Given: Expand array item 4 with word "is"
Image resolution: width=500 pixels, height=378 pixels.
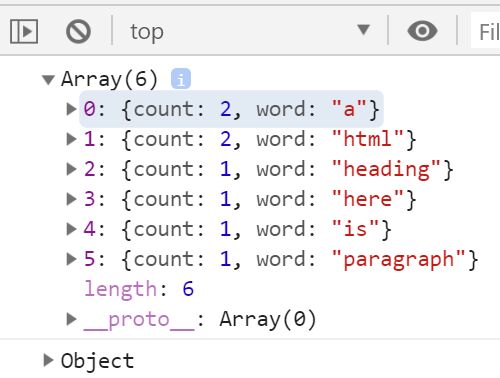Looking at the screenshot, I should (x=71, y=229).
